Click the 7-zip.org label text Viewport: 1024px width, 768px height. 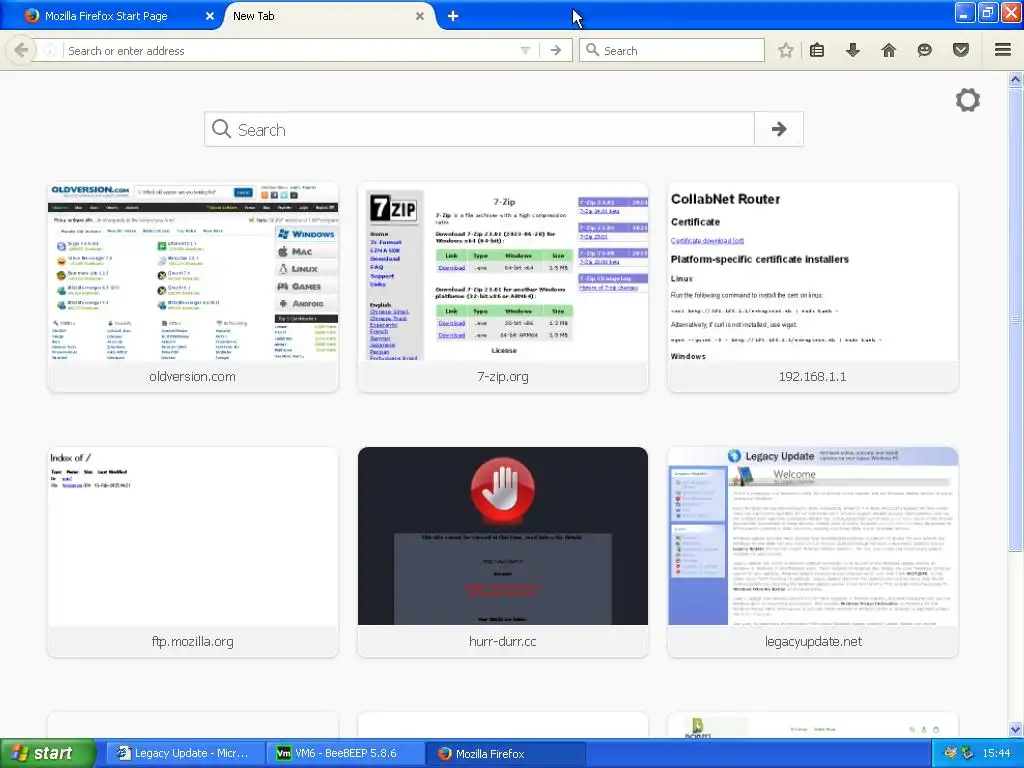coord(503,377)
